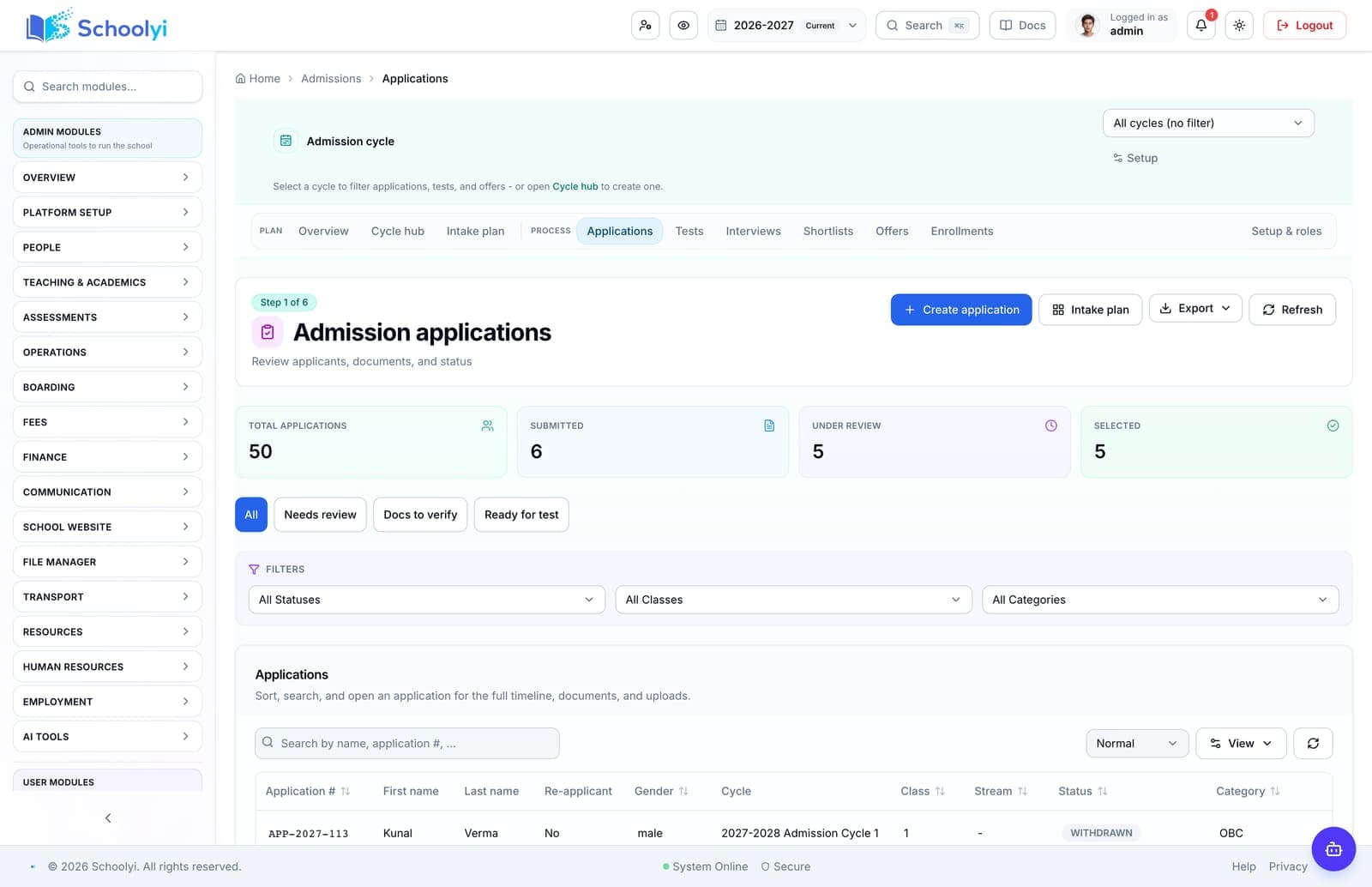Switch to the Tests tab

(x=689, y=231)
